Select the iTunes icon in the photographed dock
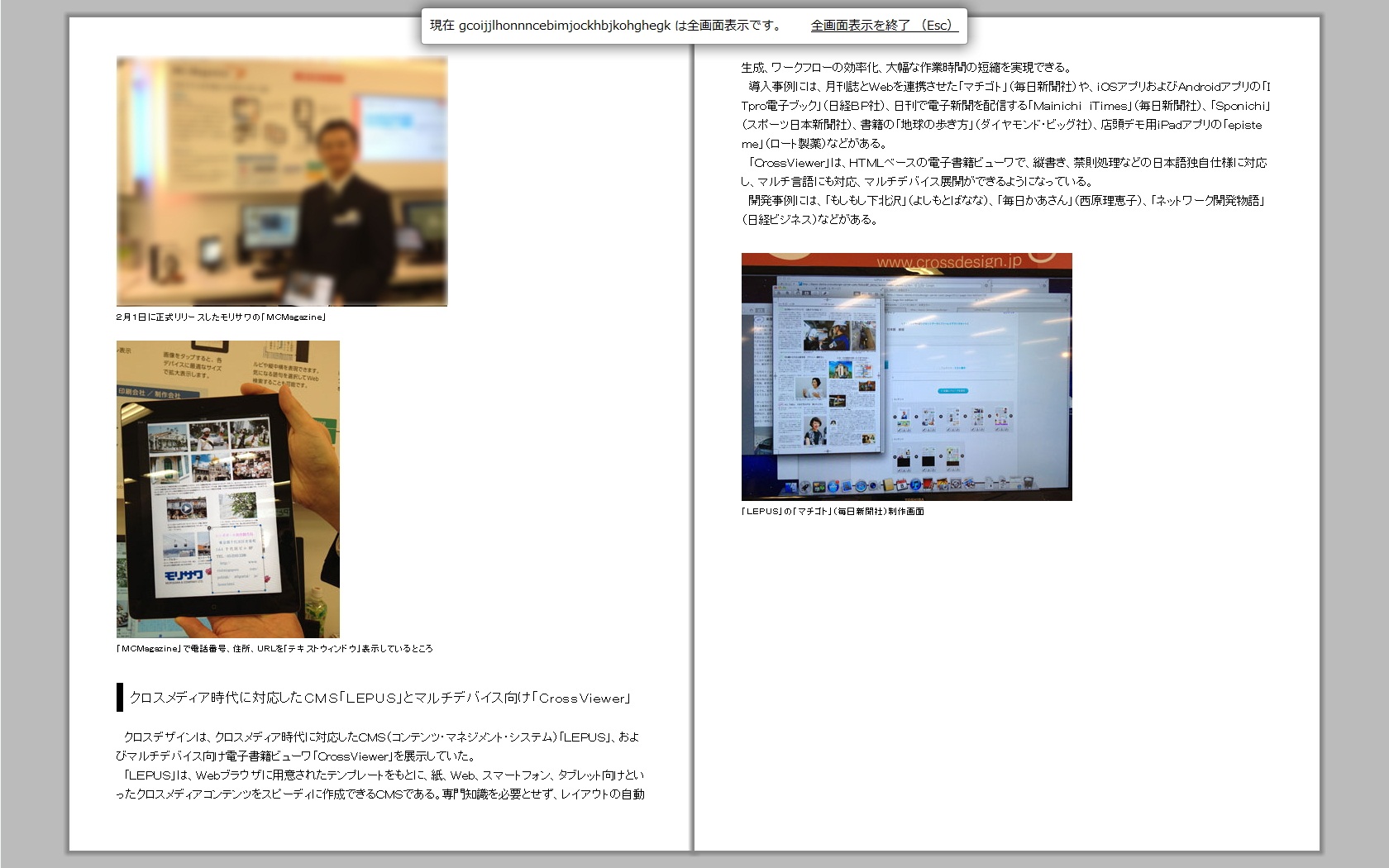Screen dimensions: 1389x868 coord(914,484)
